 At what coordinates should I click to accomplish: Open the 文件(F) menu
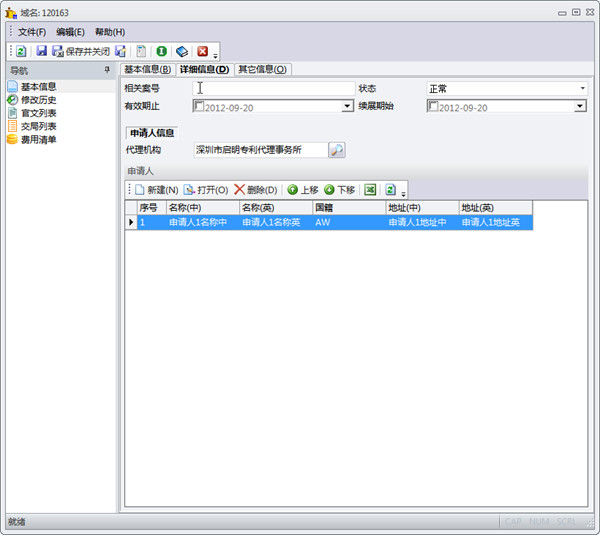[32, 32]
